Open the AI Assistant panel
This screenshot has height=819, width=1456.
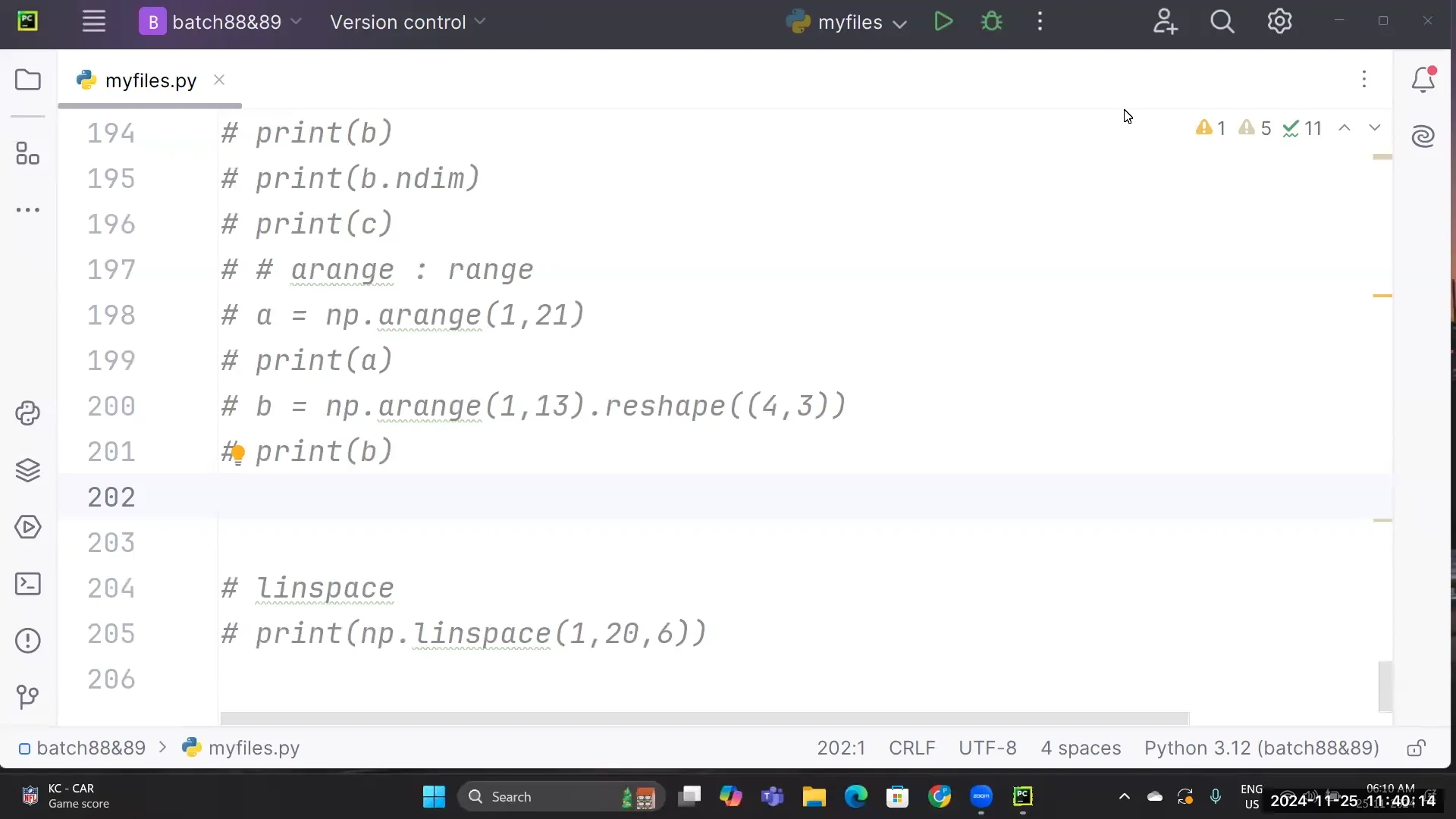tap(1423, 136)
